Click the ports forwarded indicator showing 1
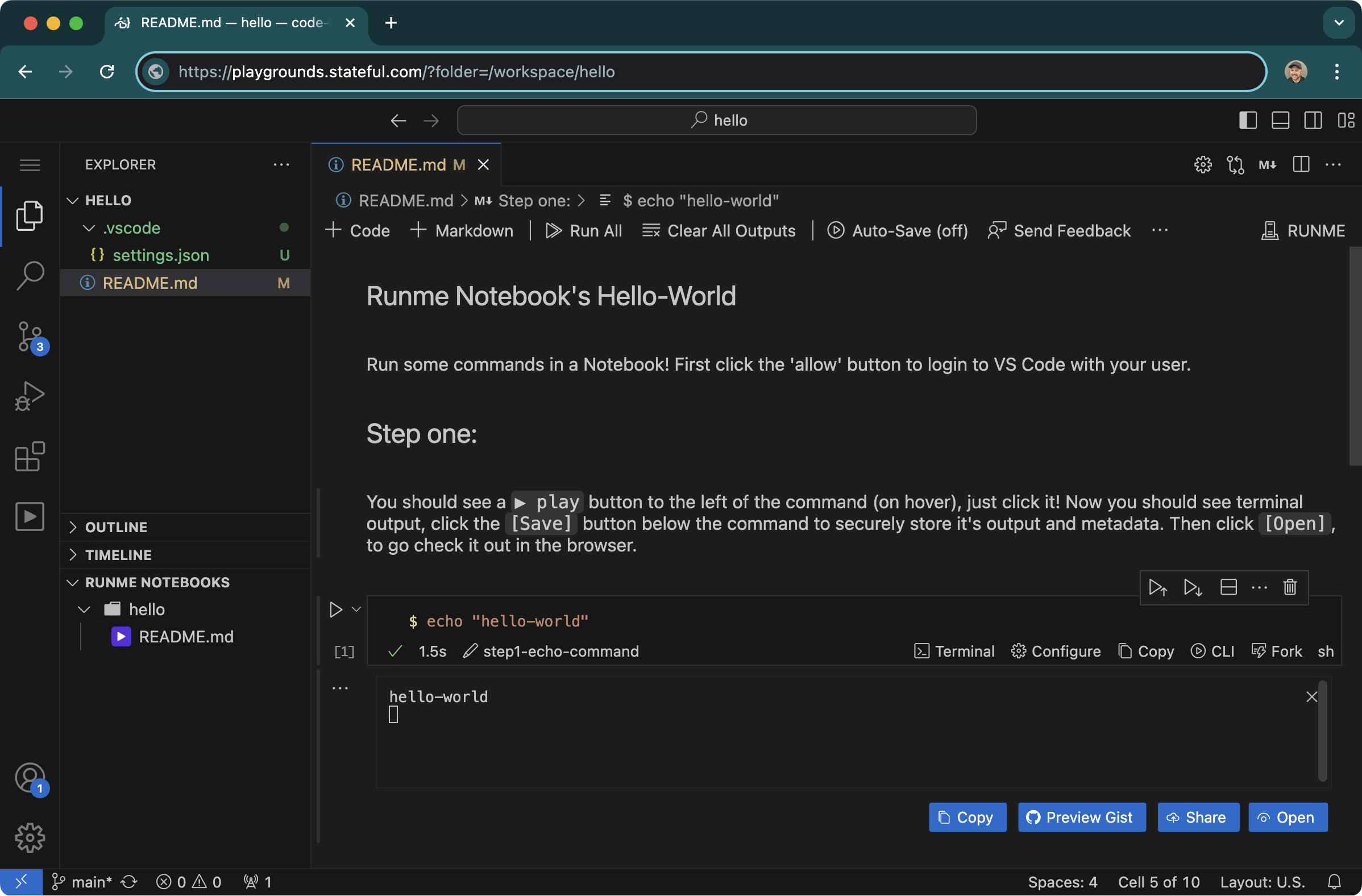This screenshot has height=896, width=1362. 258,882
